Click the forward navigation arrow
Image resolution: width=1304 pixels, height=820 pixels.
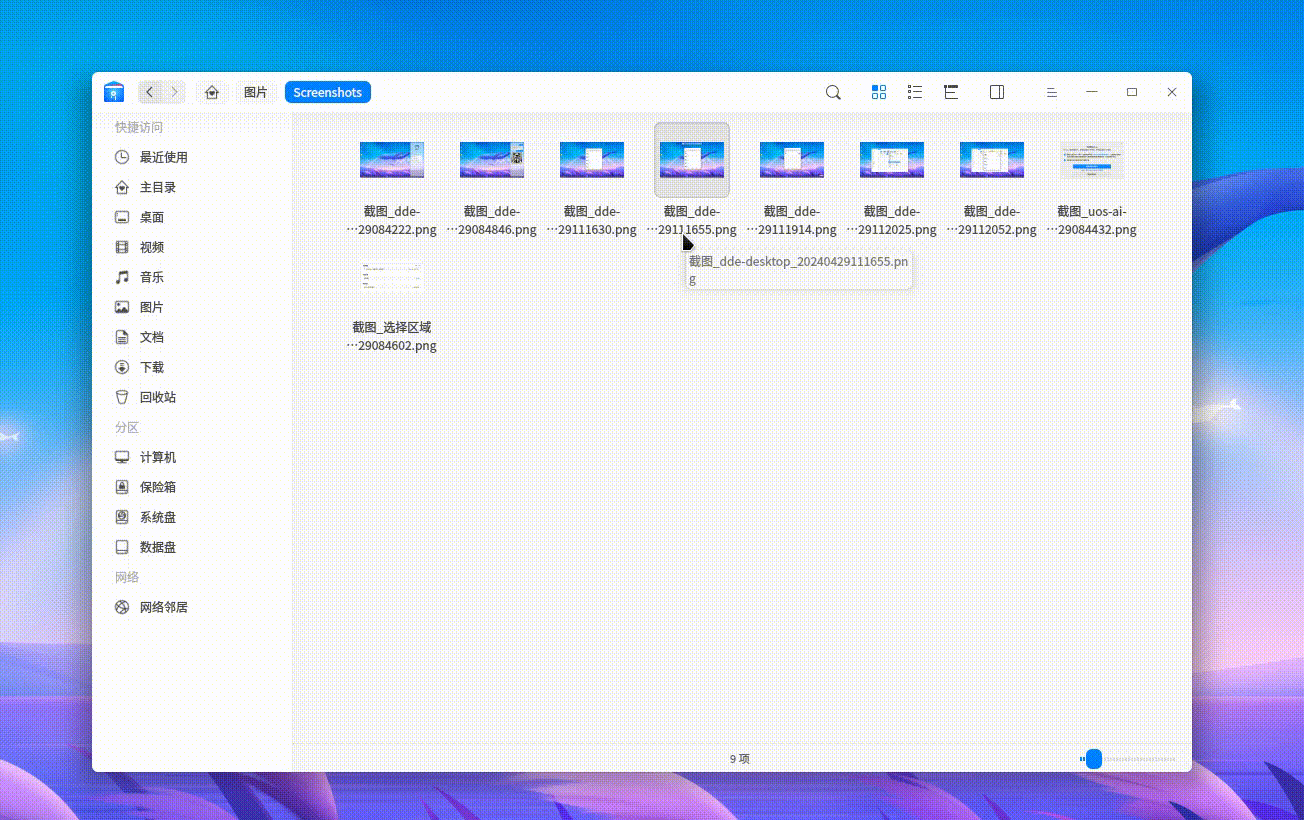click(175, 92)
